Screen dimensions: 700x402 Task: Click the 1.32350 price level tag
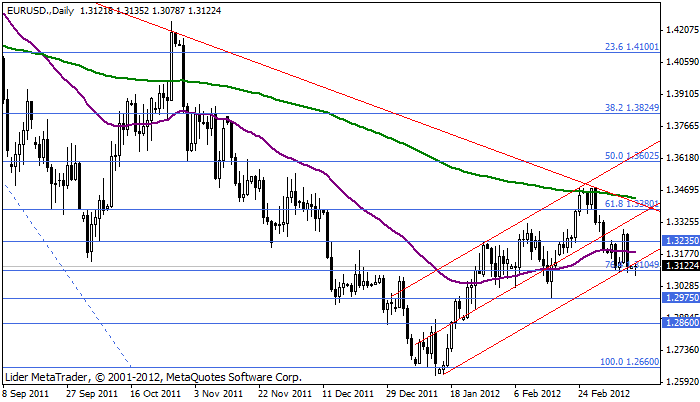[681, 241]
